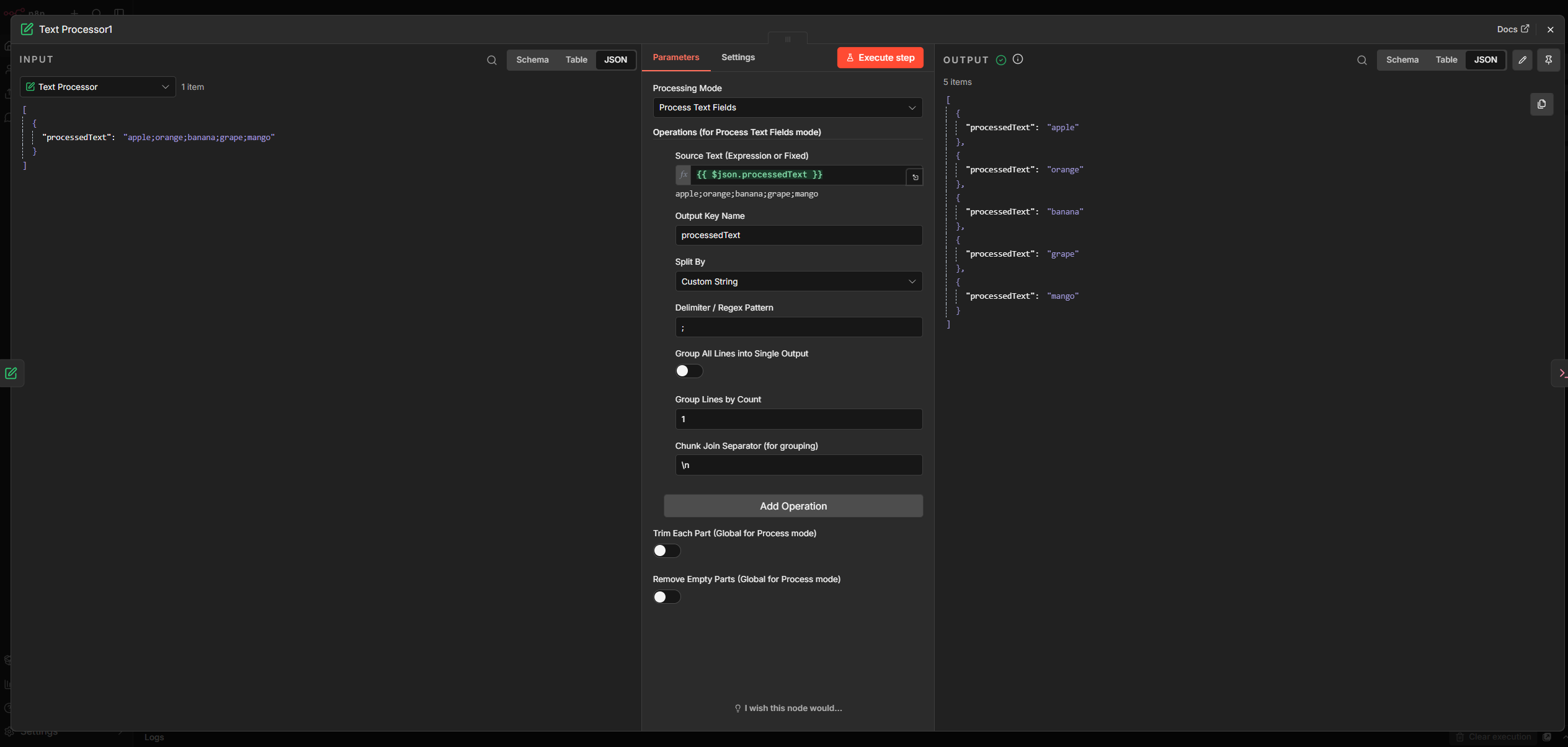The height and width of the screenshot is (747, 1568).
Task: Click the input panel search icon
Action: [491, 60]
